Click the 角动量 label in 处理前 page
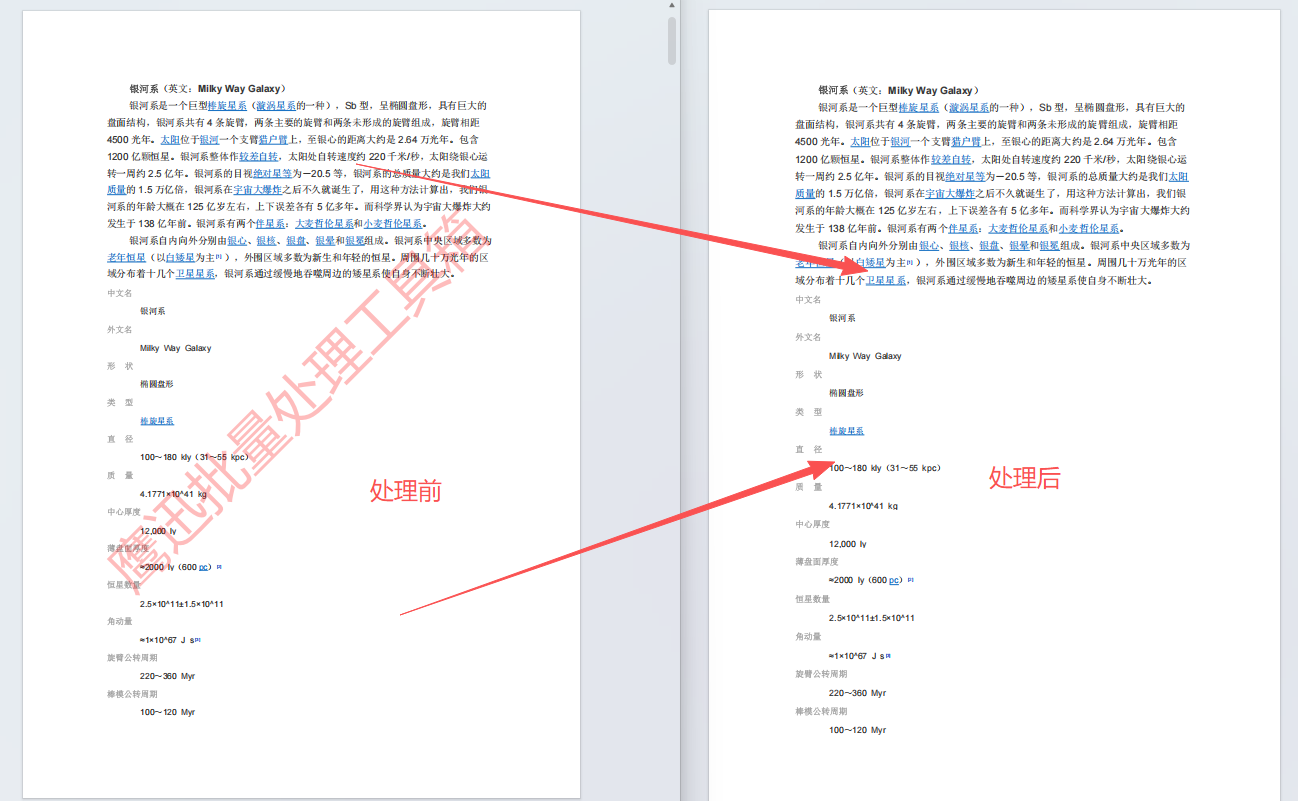Viewport: 1298px width, 801px height. click(120, 620)
